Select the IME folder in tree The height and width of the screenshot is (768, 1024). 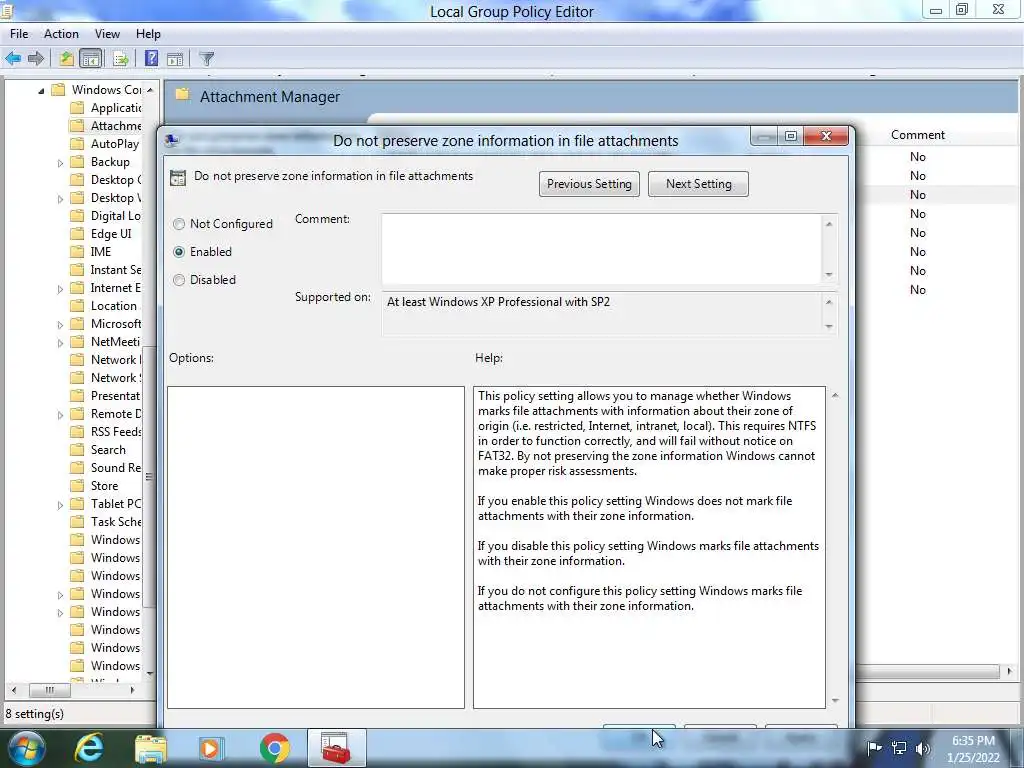pos(101,252)
